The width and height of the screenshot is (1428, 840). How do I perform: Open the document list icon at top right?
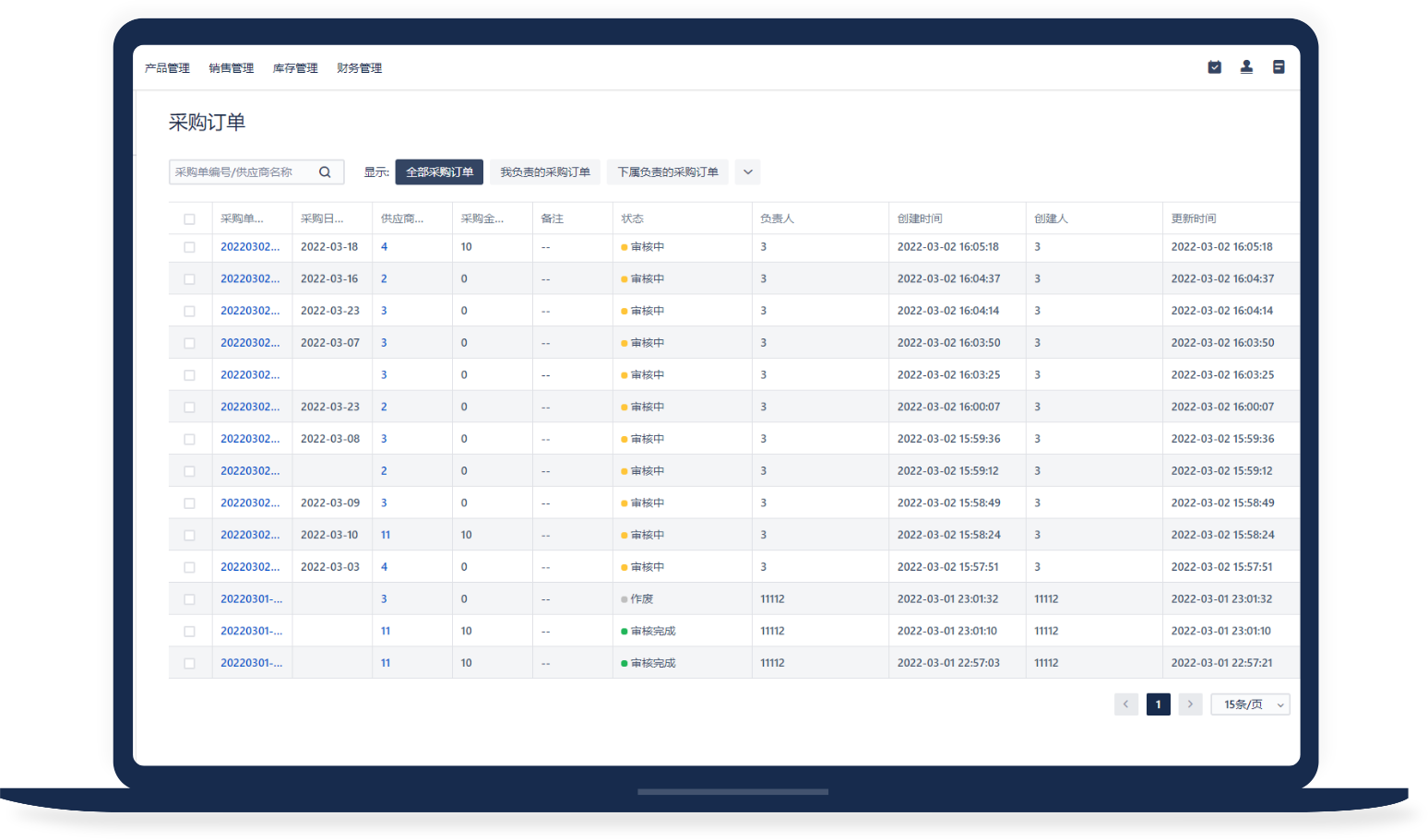coord(1279,67)
